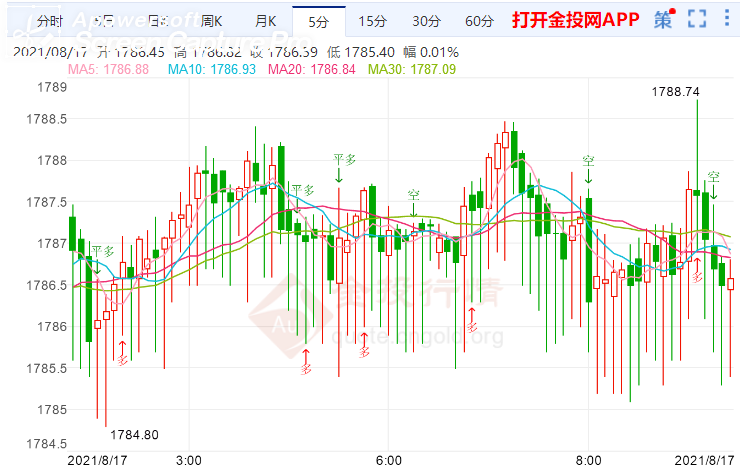Click the tall green candle reaching 1788.74
The image size is (740, 466).
coord(697,146)
